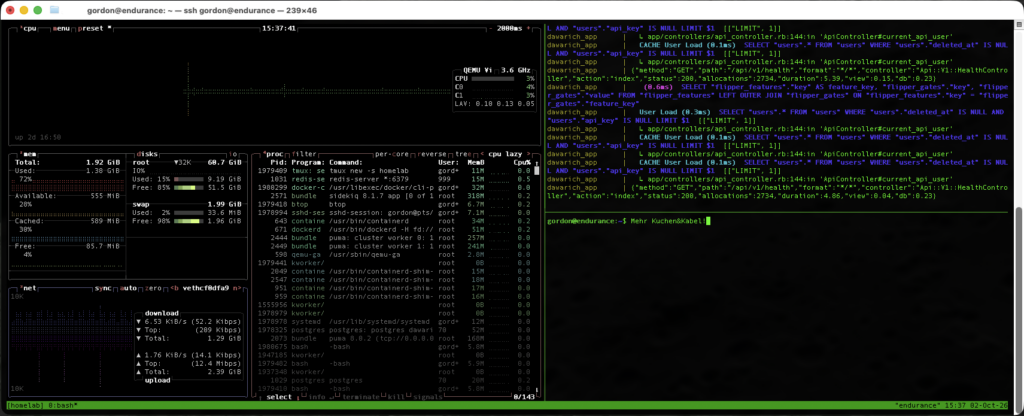Image resolution: width=1024 pixels, height=416 pixels.
Task: Select the puma cluster worker 0 row
Action: [x=394, y=238]
